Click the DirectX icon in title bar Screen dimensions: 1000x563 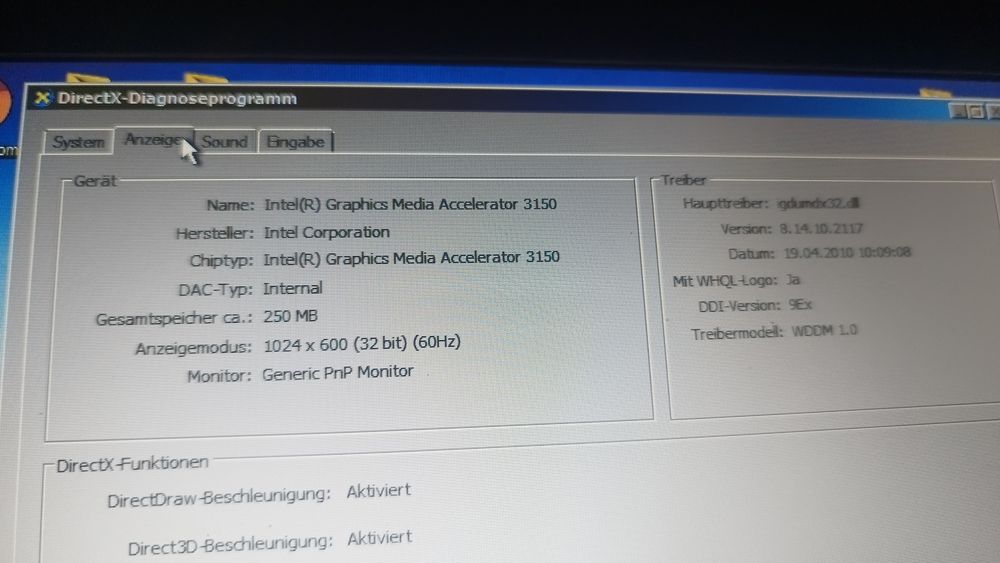(x=42, y=98)
